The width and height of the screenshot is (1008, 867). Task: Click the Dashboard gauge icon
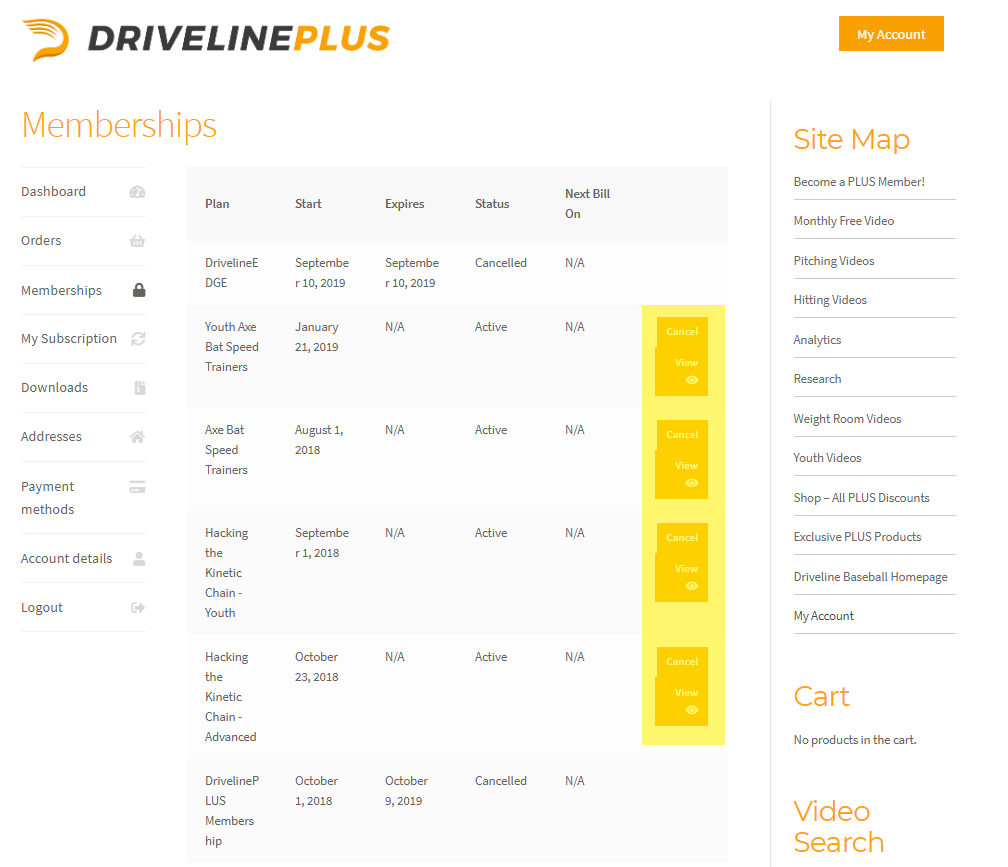(x=138, y=192)
